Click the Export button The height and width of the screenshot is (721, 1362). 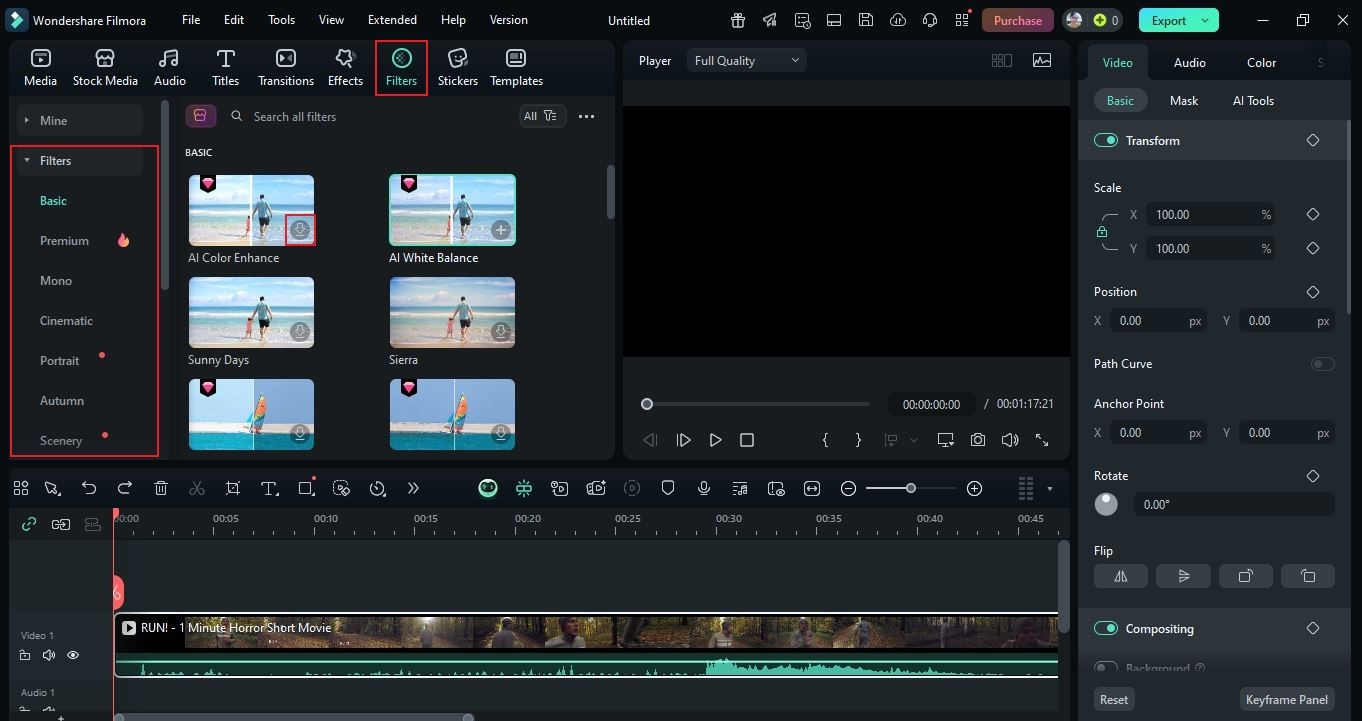pos(1170,19)
